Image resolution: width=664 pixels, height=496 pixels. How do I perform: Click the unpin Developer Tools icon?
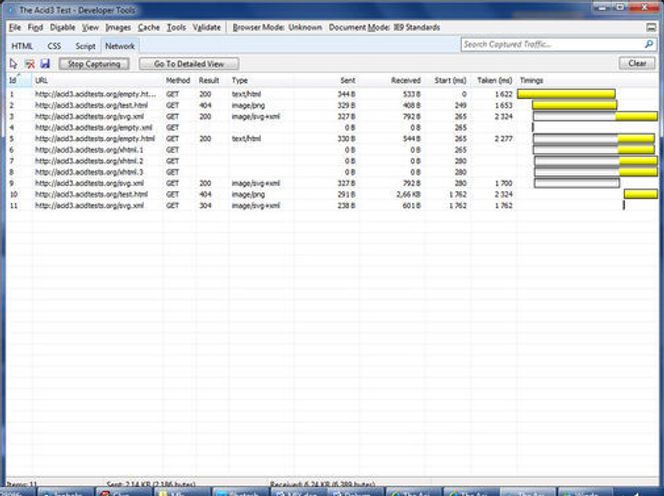click(x=651, y=28)
